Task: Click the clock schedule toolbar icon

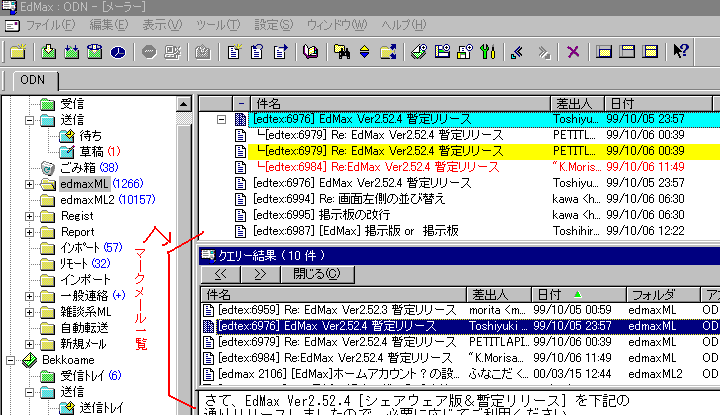Action: coord(118,52)
